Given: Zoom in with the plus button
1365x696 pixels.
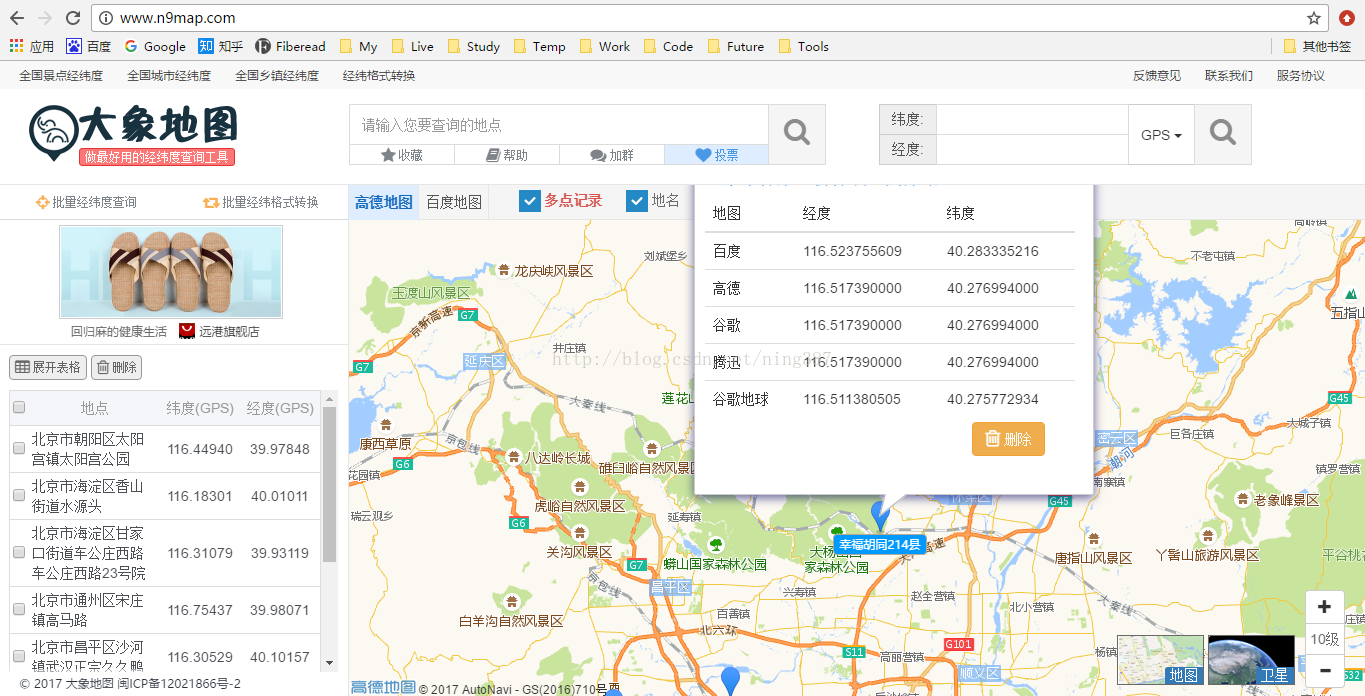Looking at the screenshot, I should (x=1325, y=607).
